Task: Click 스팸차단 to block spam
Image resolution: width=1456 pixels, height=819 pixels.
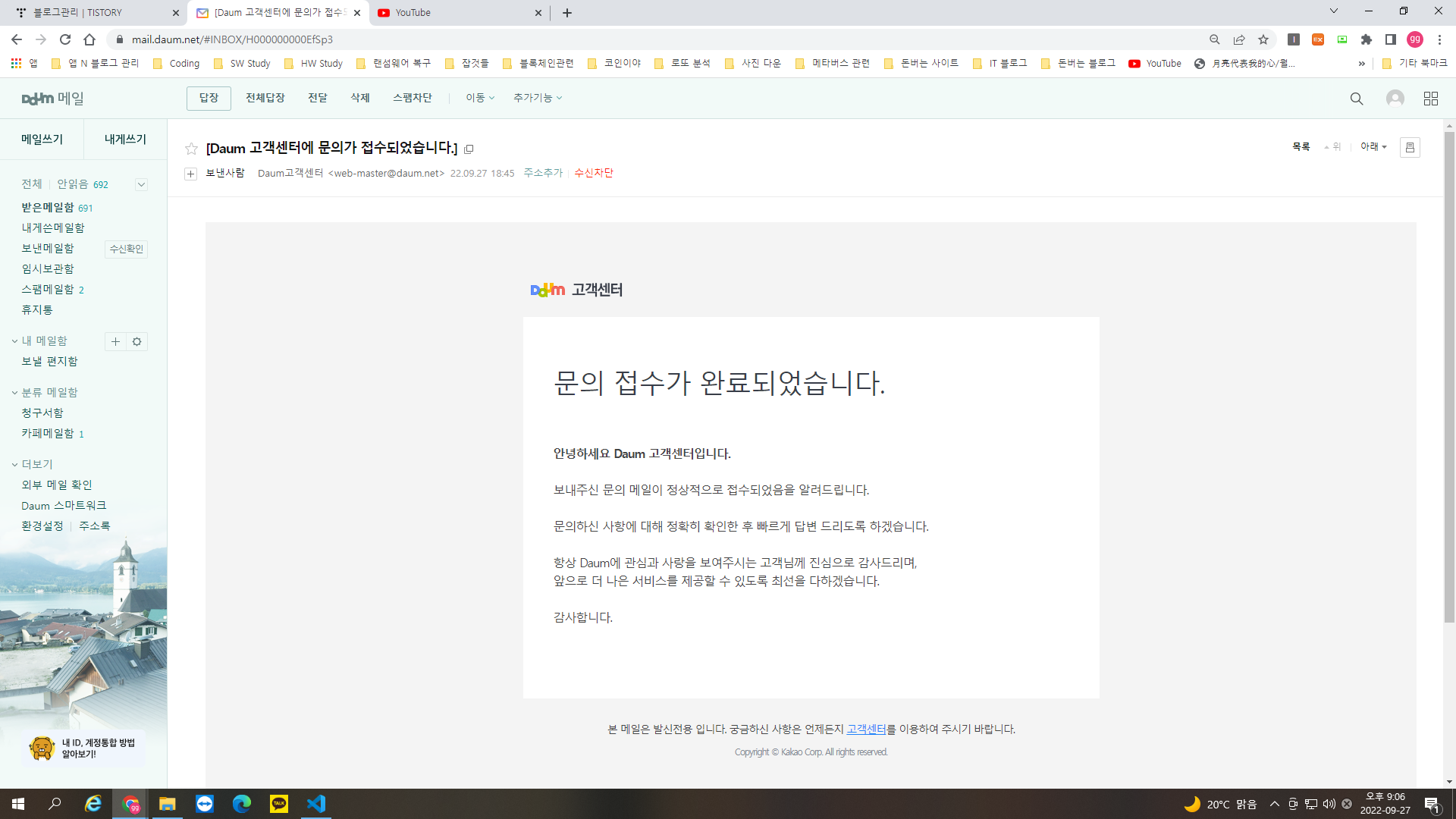Action: 413,98
